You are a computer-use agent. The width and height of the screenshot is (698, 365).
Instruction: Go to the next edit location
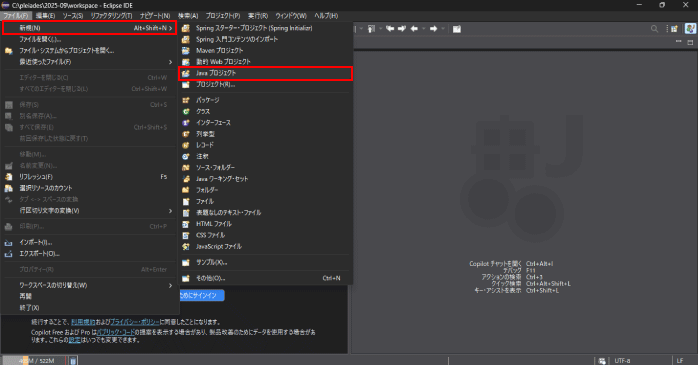pyautogui.click(x=402, y=29)
